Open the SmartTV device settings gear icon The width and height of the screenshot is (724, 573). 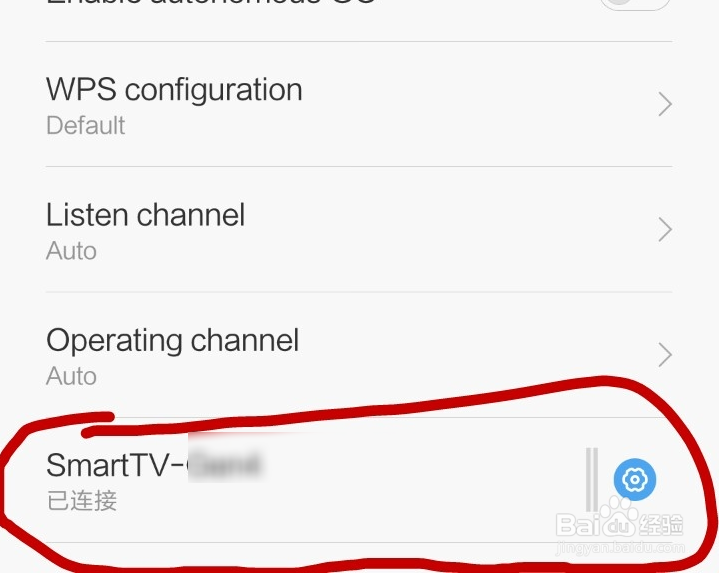tap(634, 479)
